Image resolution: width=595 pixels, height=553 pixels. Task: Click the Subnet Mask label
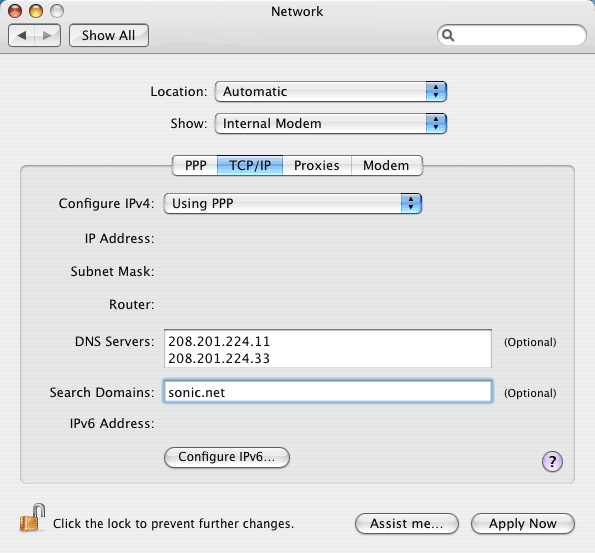(x=112, y=271)
